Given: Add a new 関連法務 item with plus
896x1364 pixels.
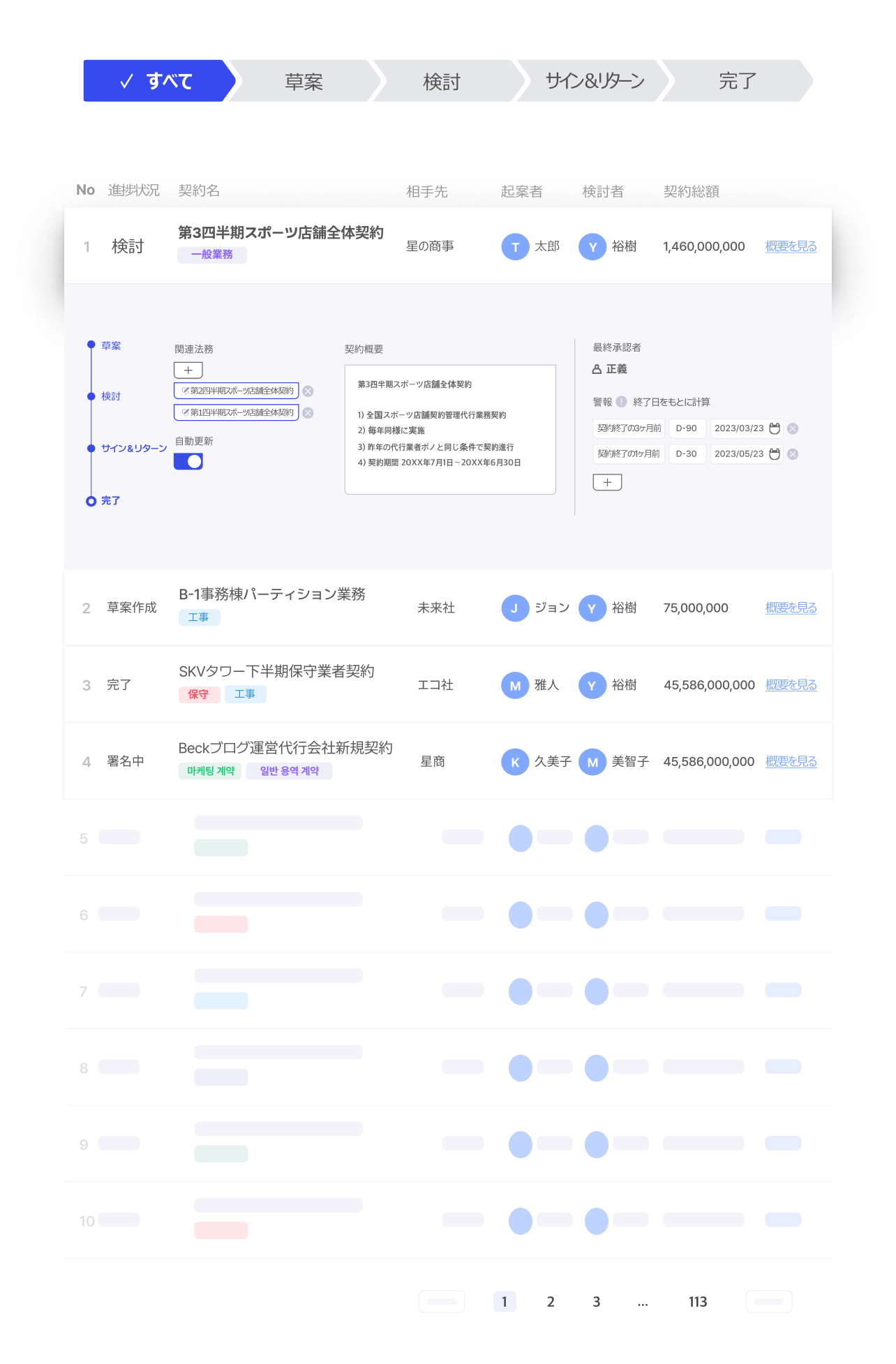Looking at the screenshot, I should (188, 370).
